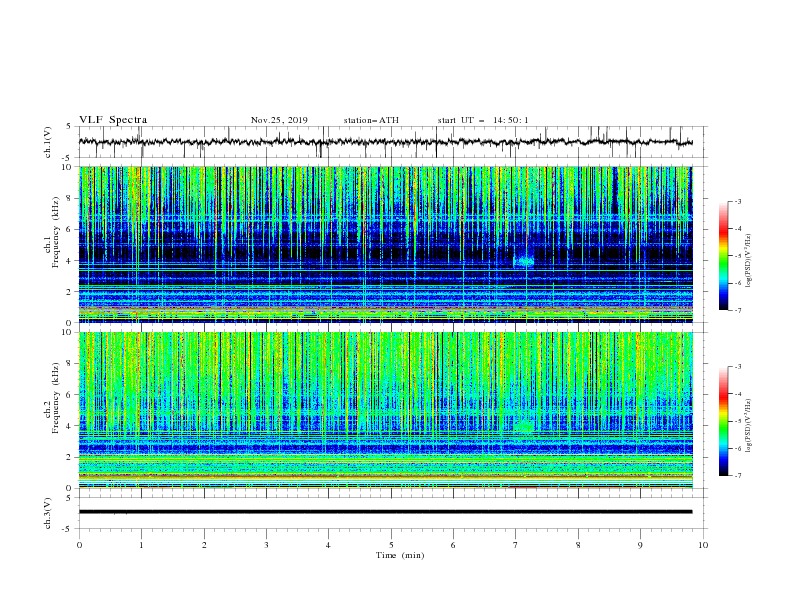Click the time axis tick label "9"

[x=640, y=545]
